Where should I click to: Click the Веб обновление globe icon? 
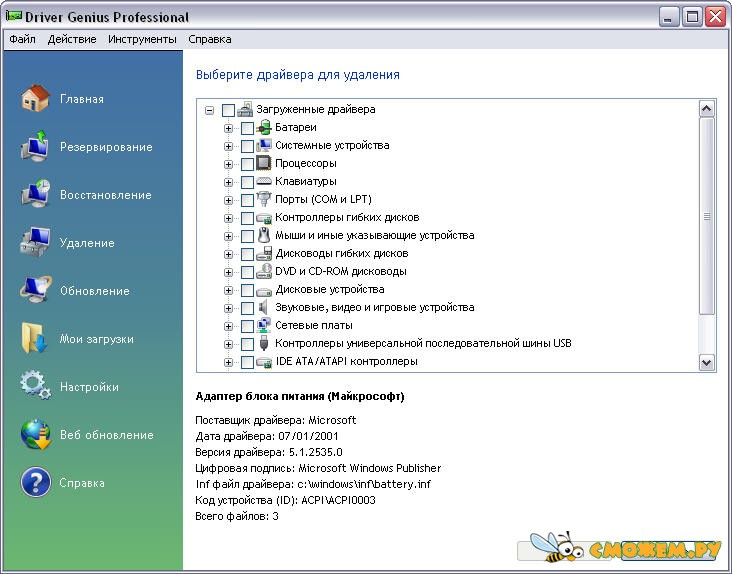(35, 434)
